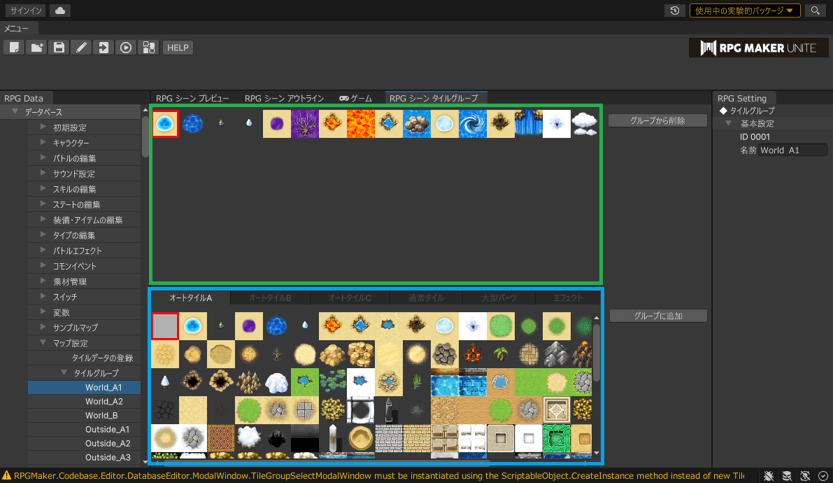
Task: Collapse the マップ設定 tree section
Action: (x=43, y=342)
